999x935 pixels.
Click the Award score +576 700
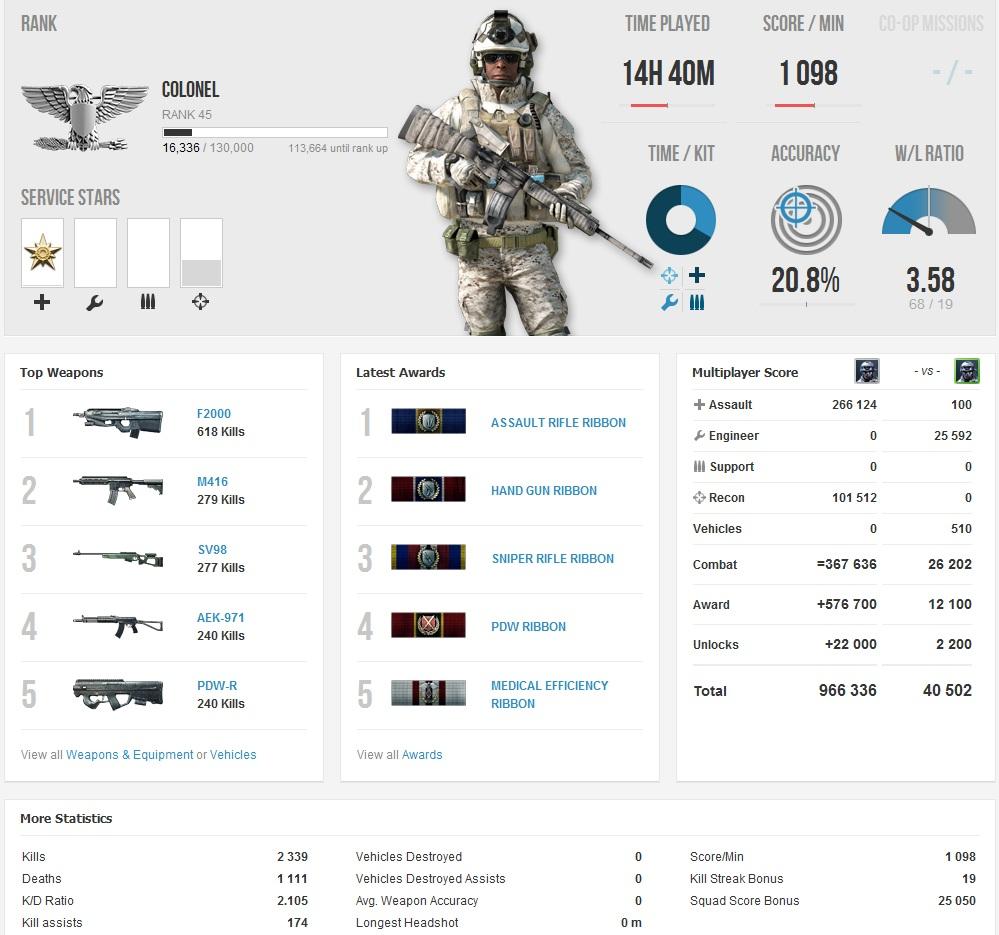click(846, 604)
